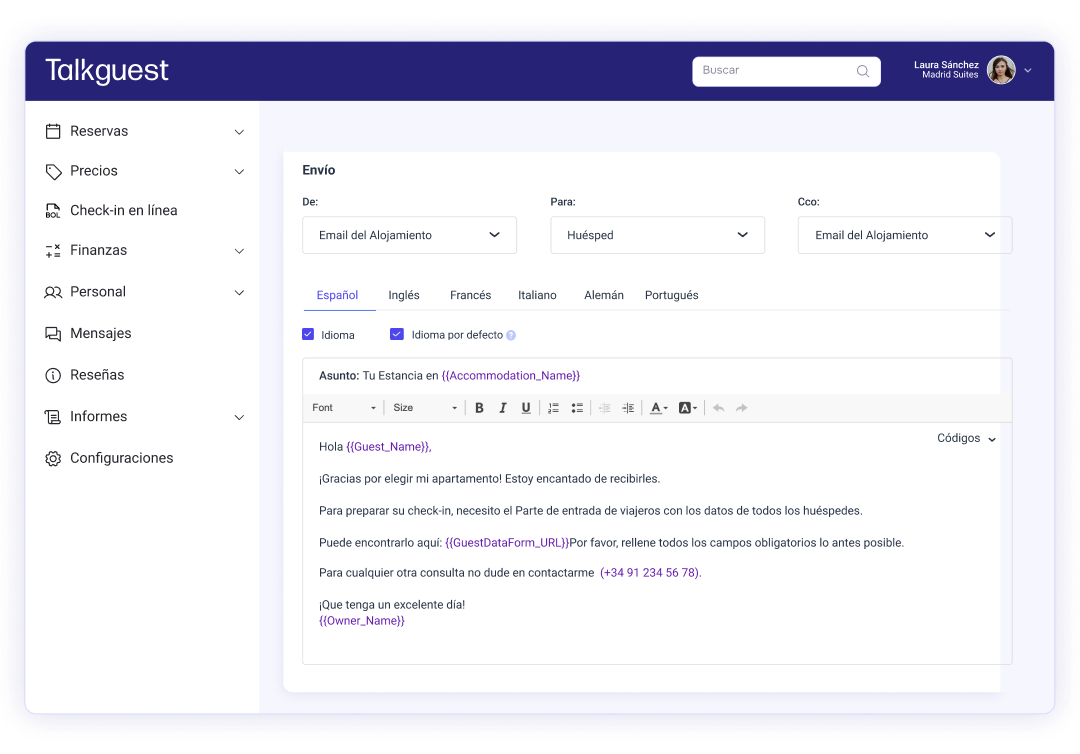Click the Informes report icon
The image size is (1080, 754).
click(53, 417)
